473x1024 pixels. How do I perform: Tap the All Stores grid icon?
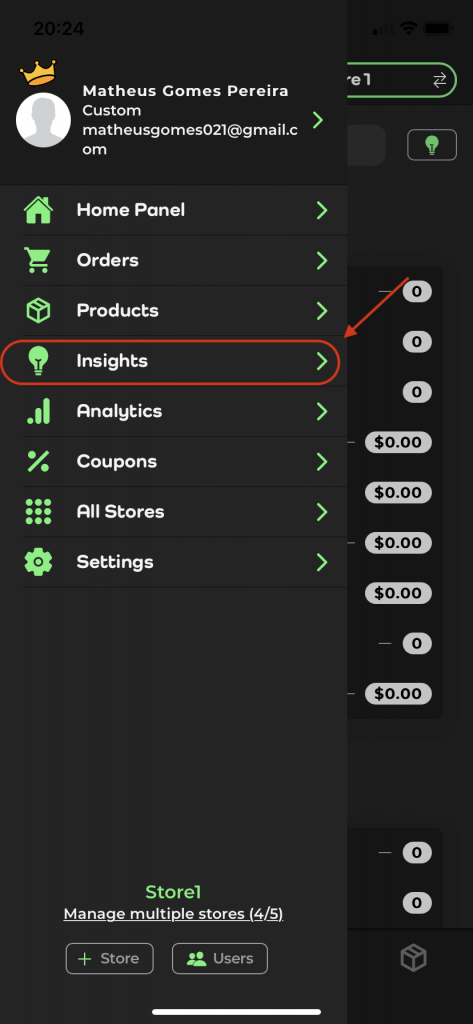point(38,512)
